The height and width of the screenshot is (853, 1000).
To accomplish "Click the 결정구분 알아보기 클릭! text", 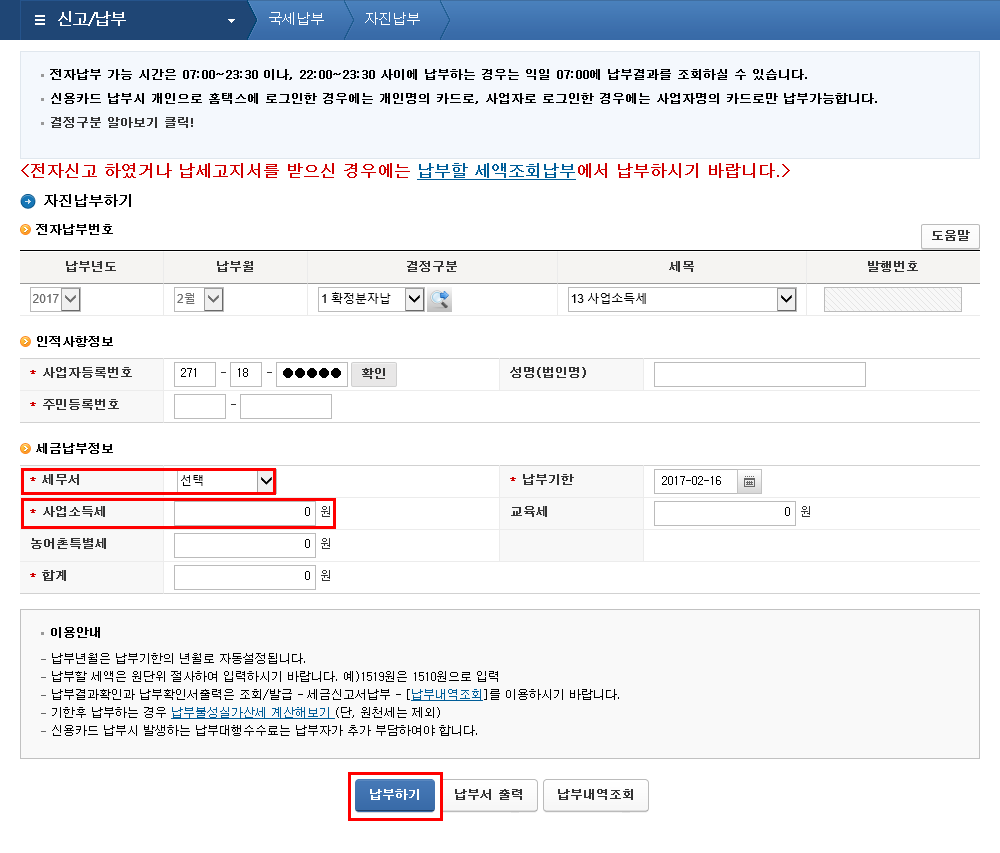I will 122,122.
